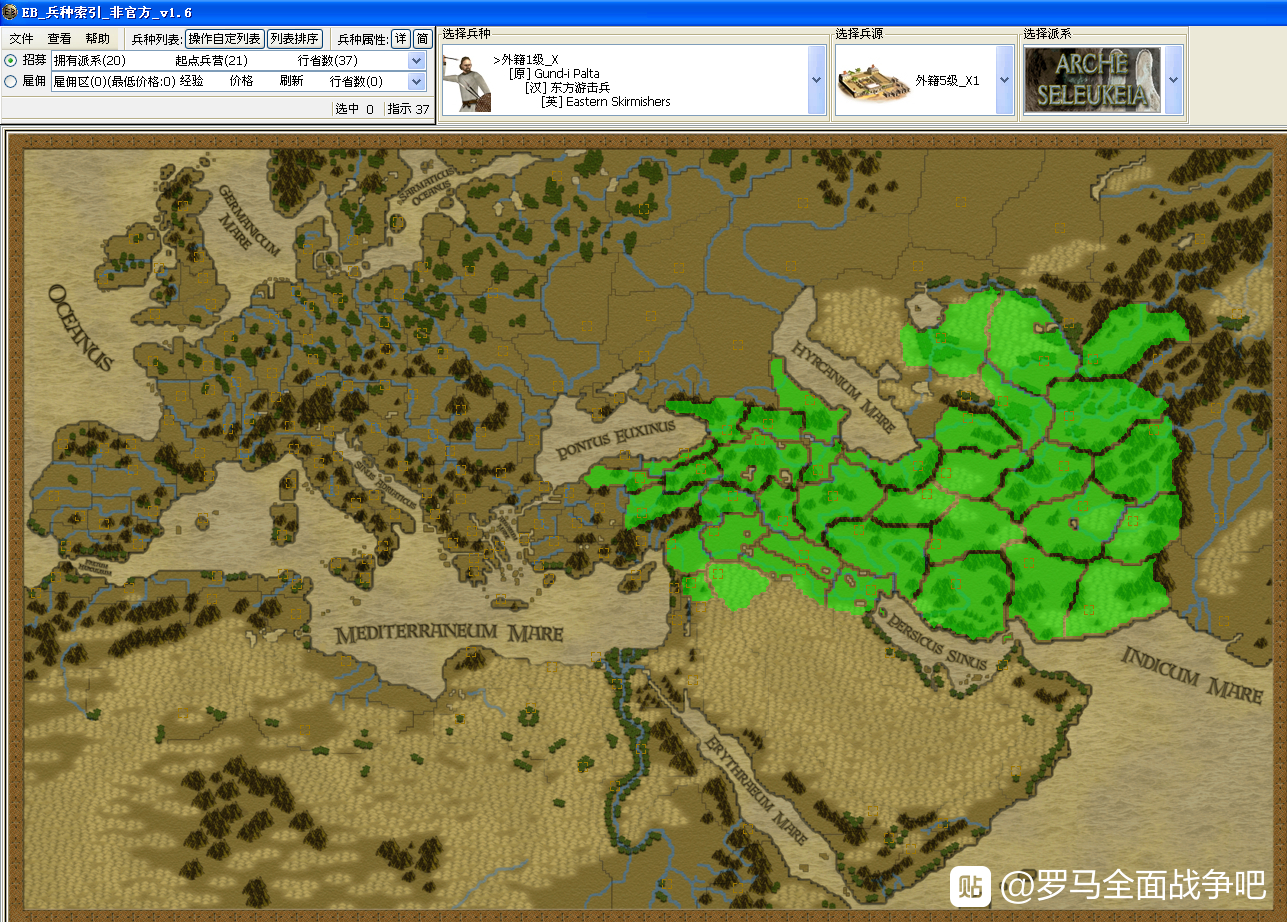
Task: Click the Oceanus label on map
Action: click(x=83, y=328)
